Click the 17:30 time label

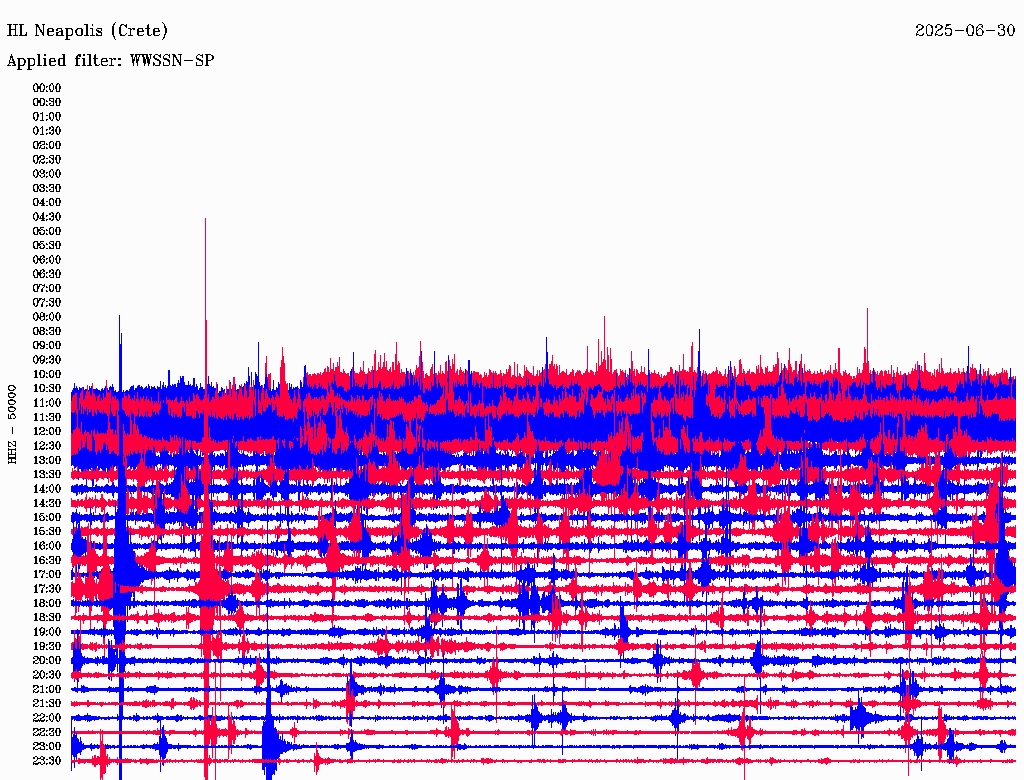47,589
